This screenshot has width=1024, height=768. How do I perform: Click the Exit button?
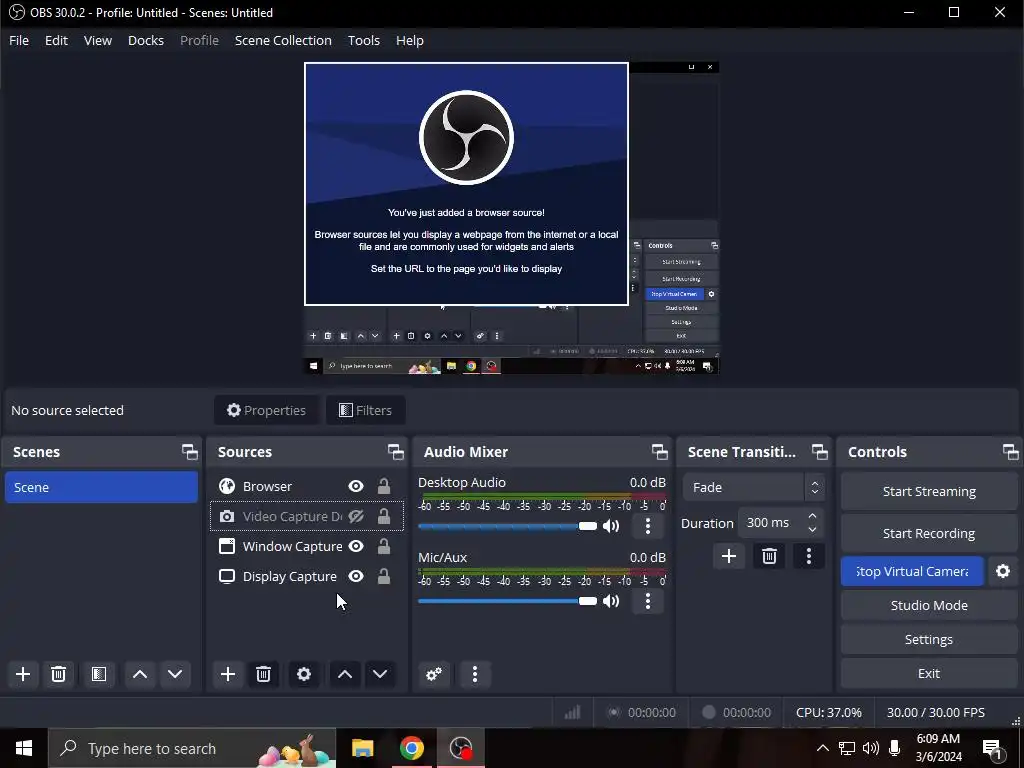929,673
